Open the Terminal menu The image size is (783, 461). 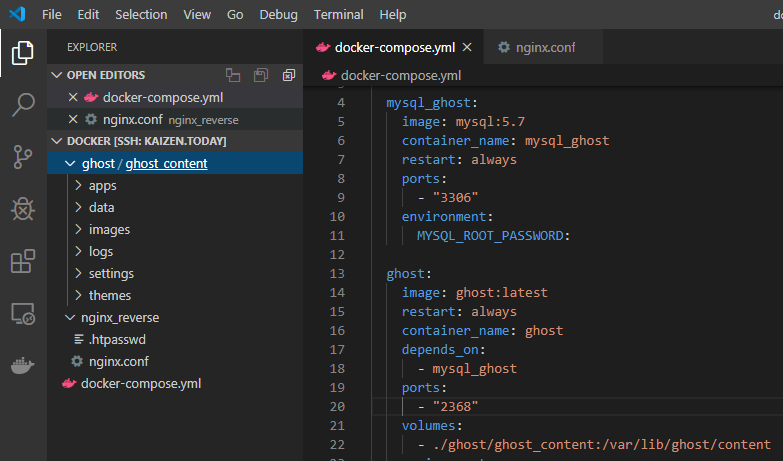pyautogui.click(x=338, y=15)
